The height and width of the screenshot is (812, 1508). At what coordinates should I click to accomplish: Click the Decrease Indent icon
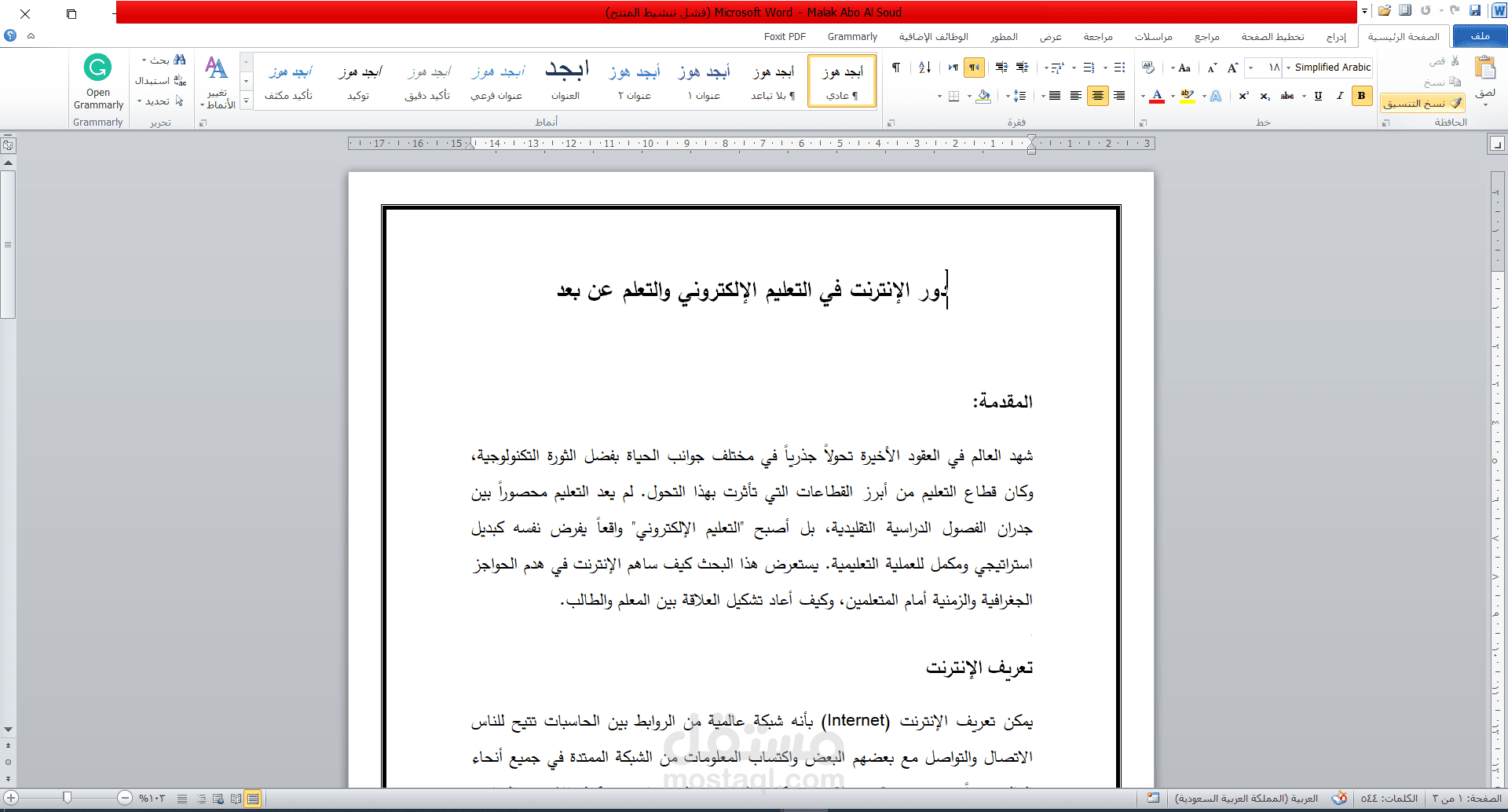pyautogui.click(x=1022, y=68)
